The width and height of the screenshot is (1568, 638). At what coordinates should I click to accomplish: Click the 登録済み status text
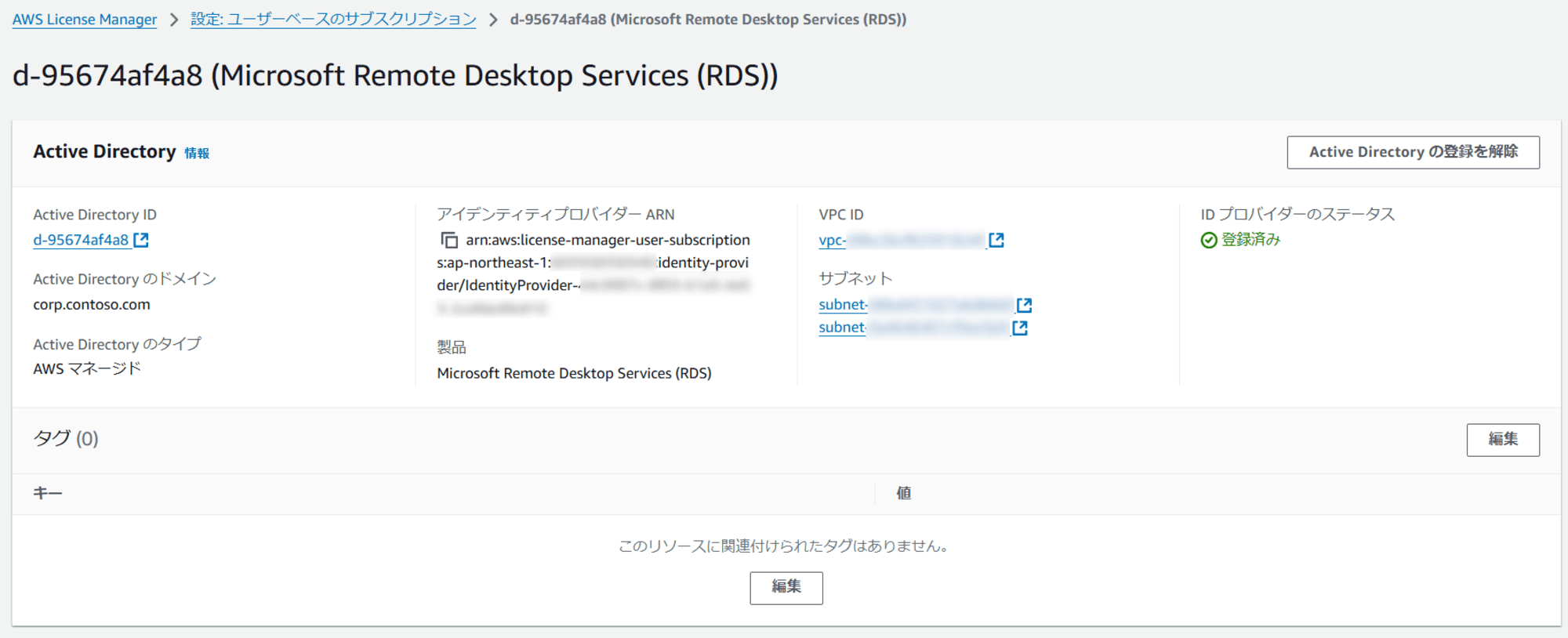click(x=1250, y=240)
